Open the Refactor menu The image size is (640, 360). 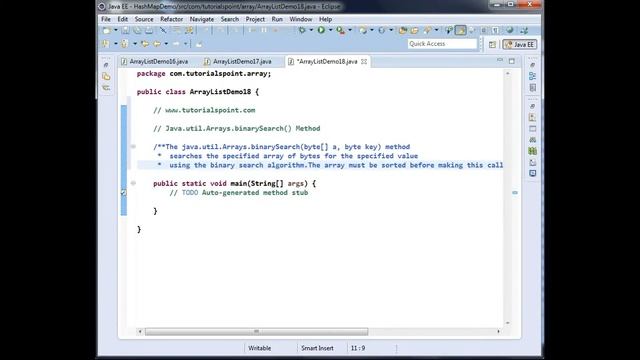171,19
